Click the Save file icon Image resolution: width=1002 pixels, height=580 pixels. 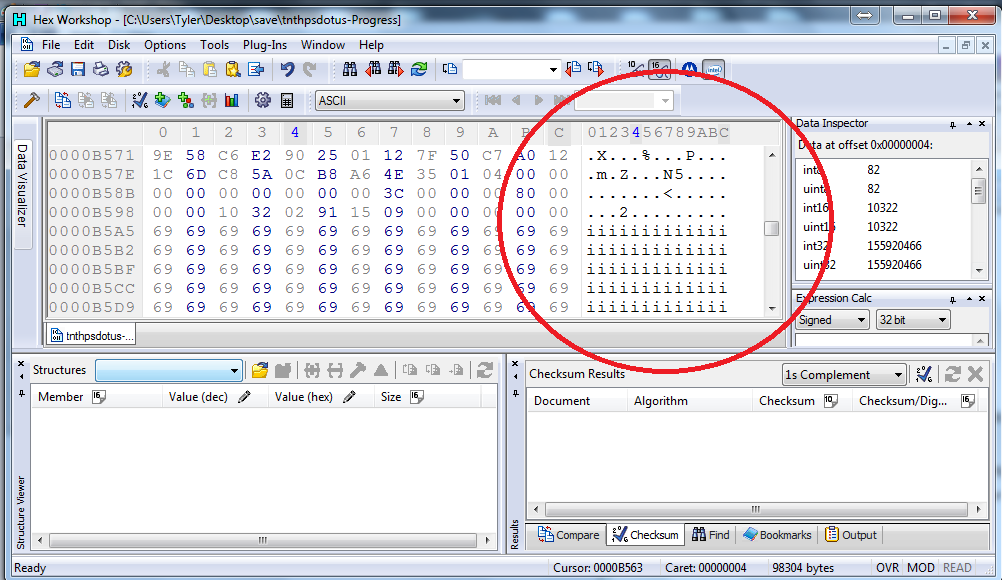[x=78, y=70]
